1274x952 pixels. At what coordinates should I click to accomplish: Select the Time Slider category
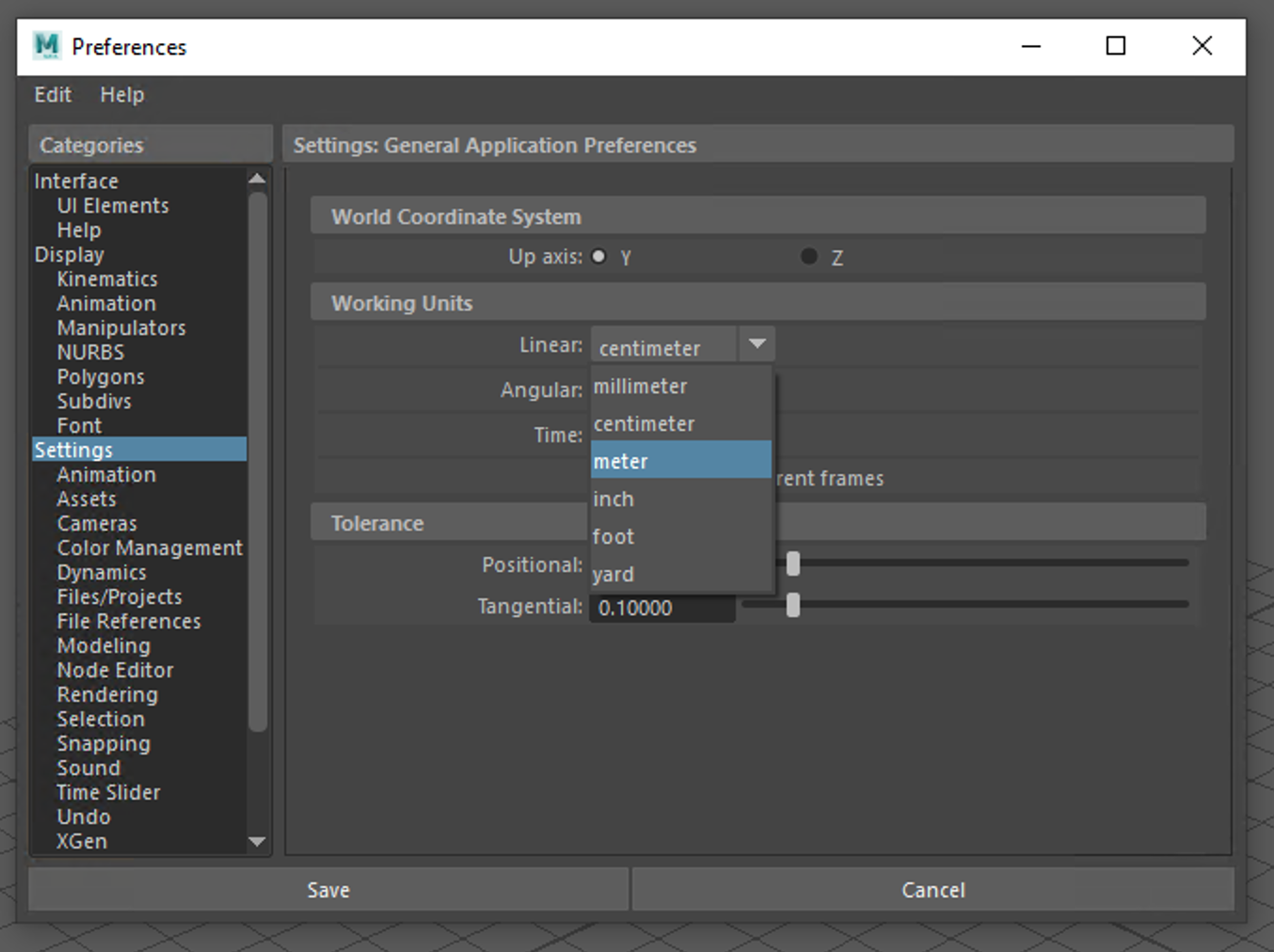[x=108, y=793]
